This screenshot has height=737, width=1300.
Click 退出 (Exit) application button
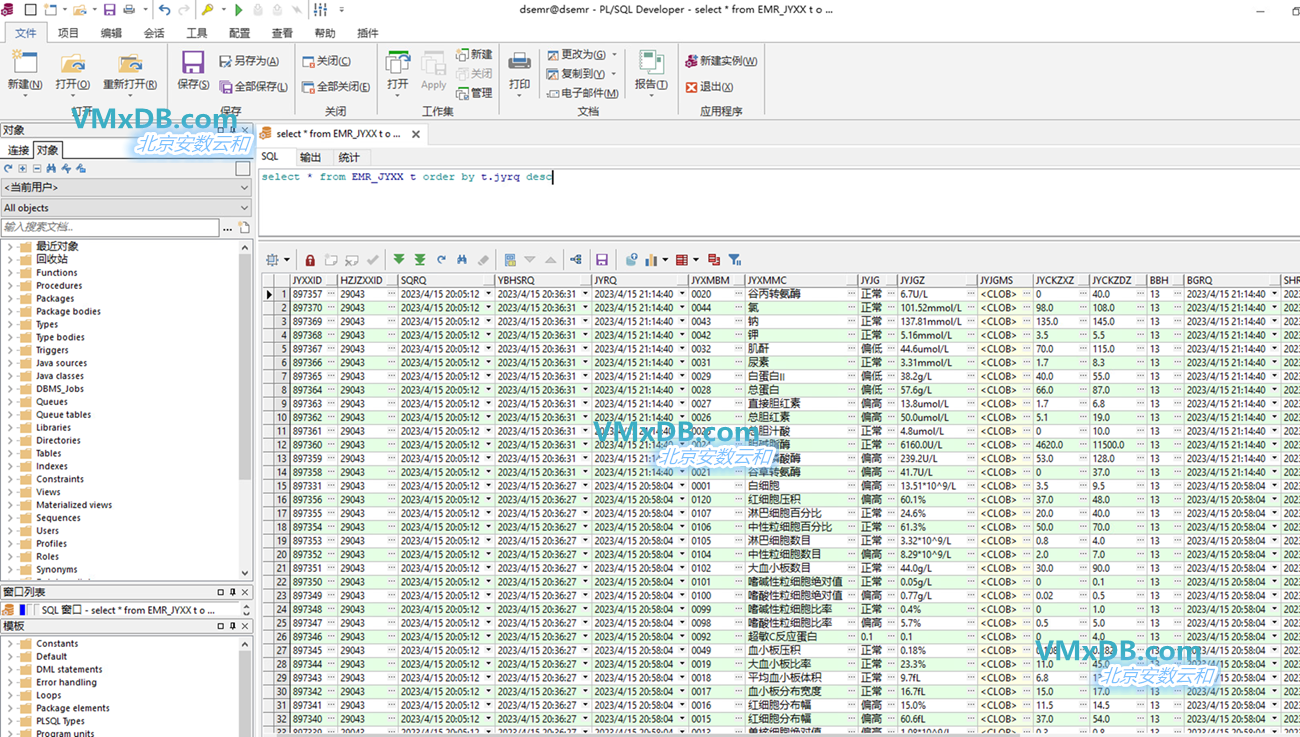[x=709, y=87]
